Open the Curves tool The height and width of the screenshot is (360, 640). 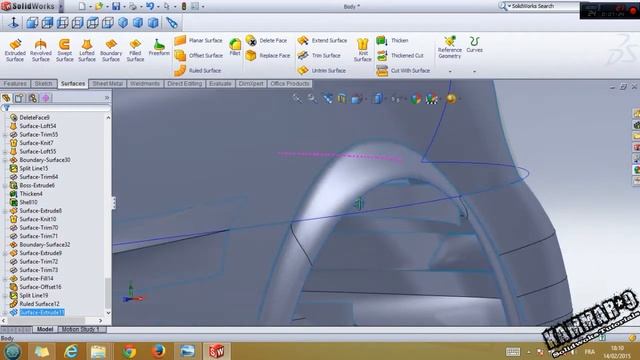(x=474, y=44)
